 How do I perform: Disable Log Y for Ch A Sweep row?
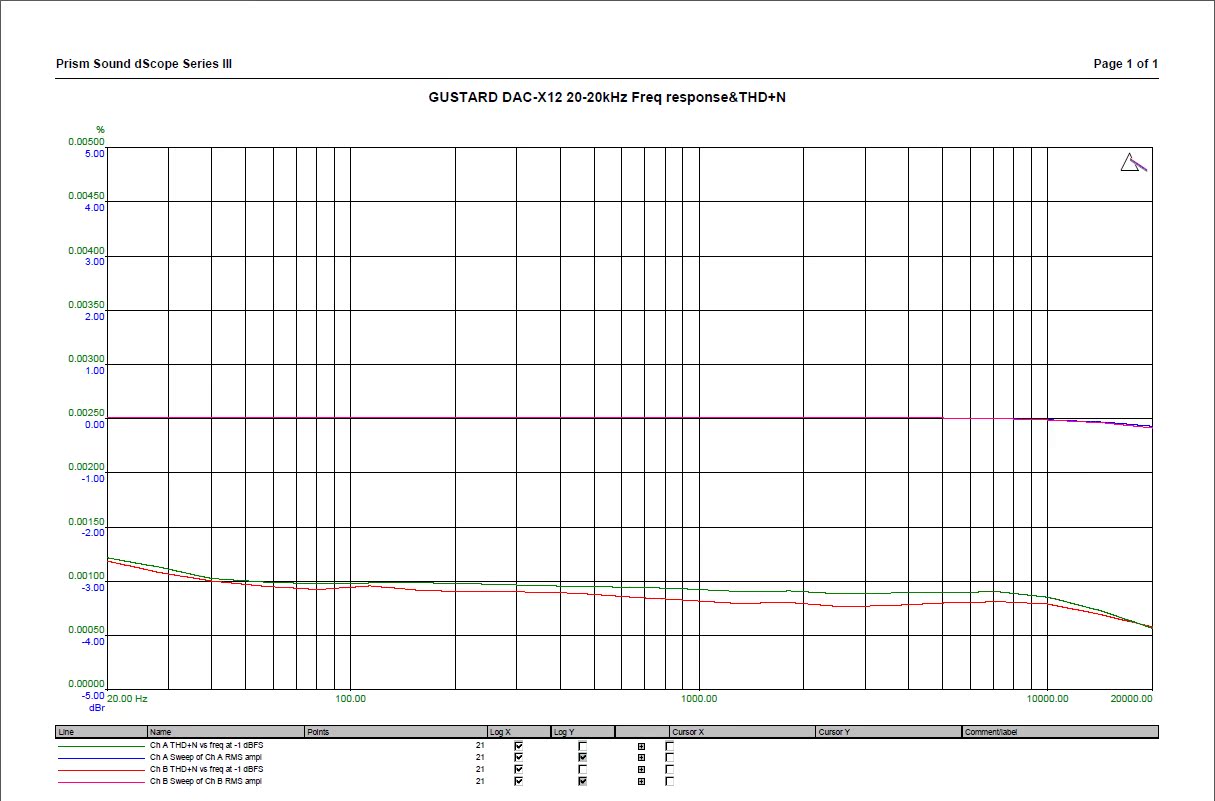tap(582, 757)
